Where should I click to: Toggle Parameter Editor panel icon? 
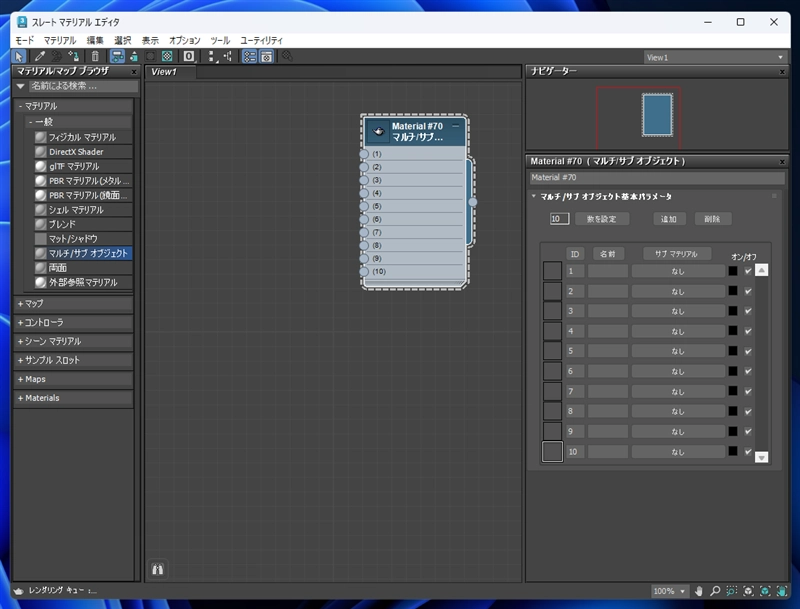click(266, 56)
